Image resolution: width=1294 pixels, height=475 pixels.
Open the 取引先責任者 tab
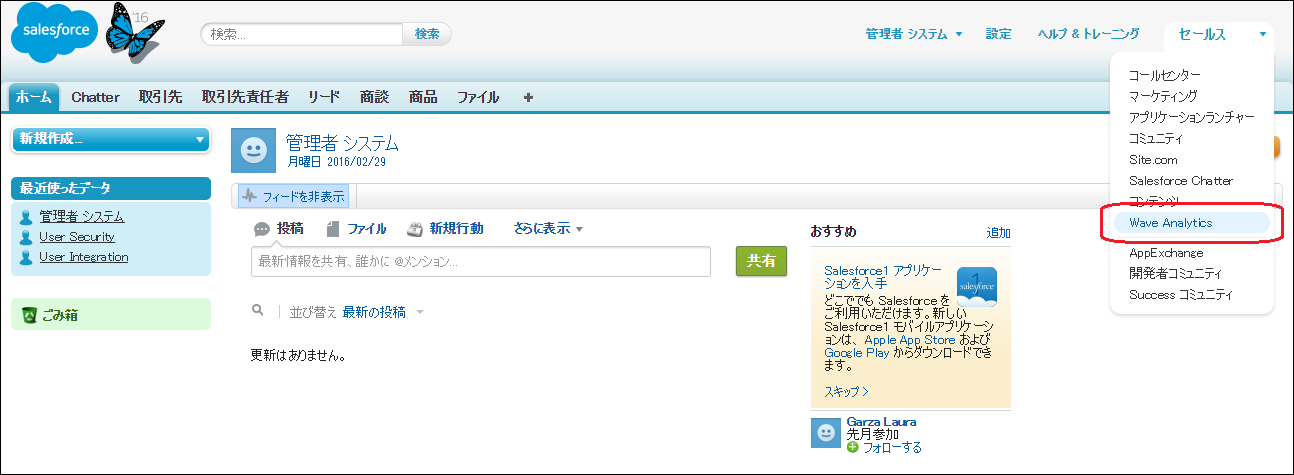(x=245, y=97)
